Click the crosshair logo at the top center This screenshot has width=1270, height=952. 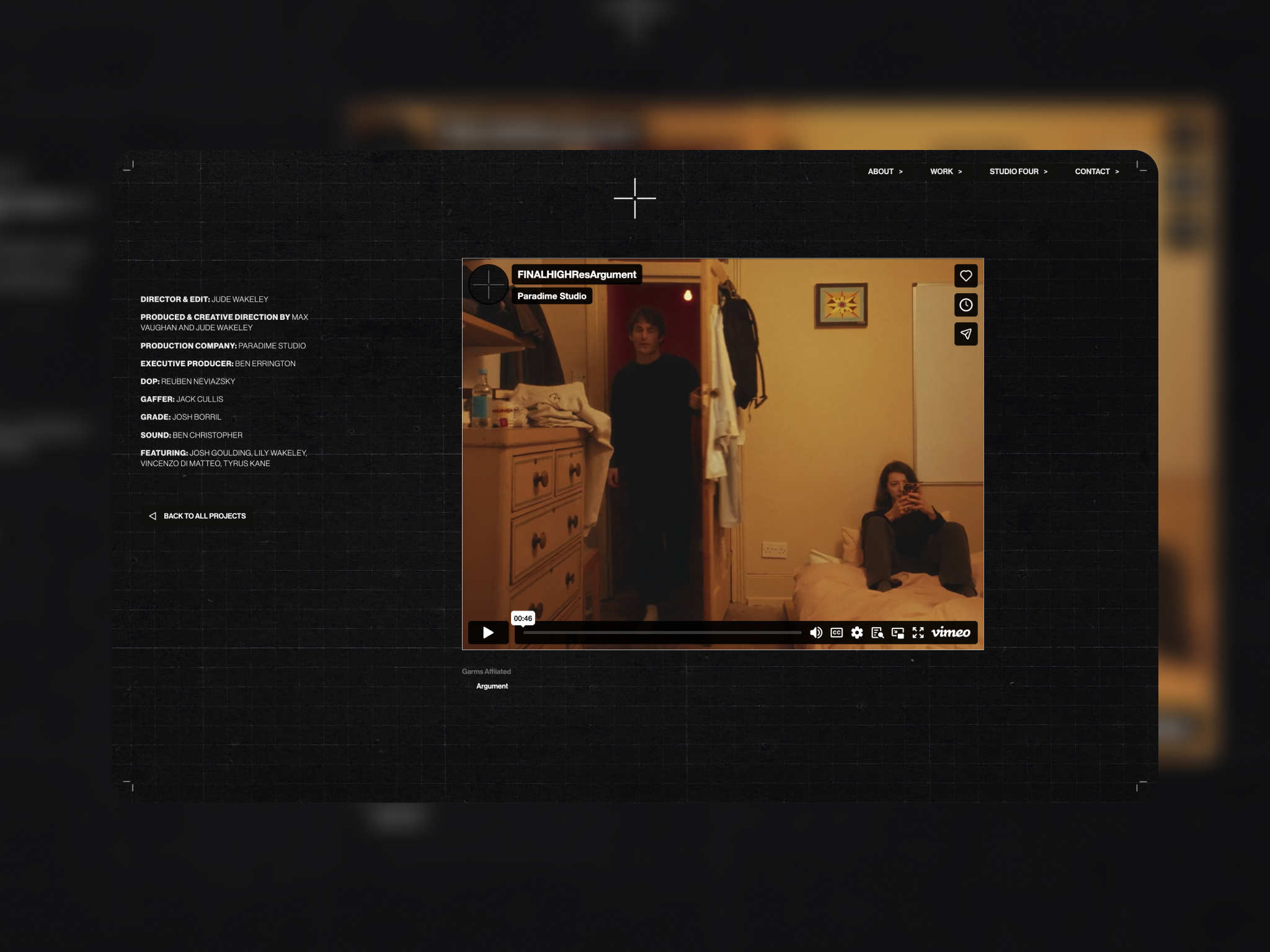pyautogui.click(x=634, y=198)
